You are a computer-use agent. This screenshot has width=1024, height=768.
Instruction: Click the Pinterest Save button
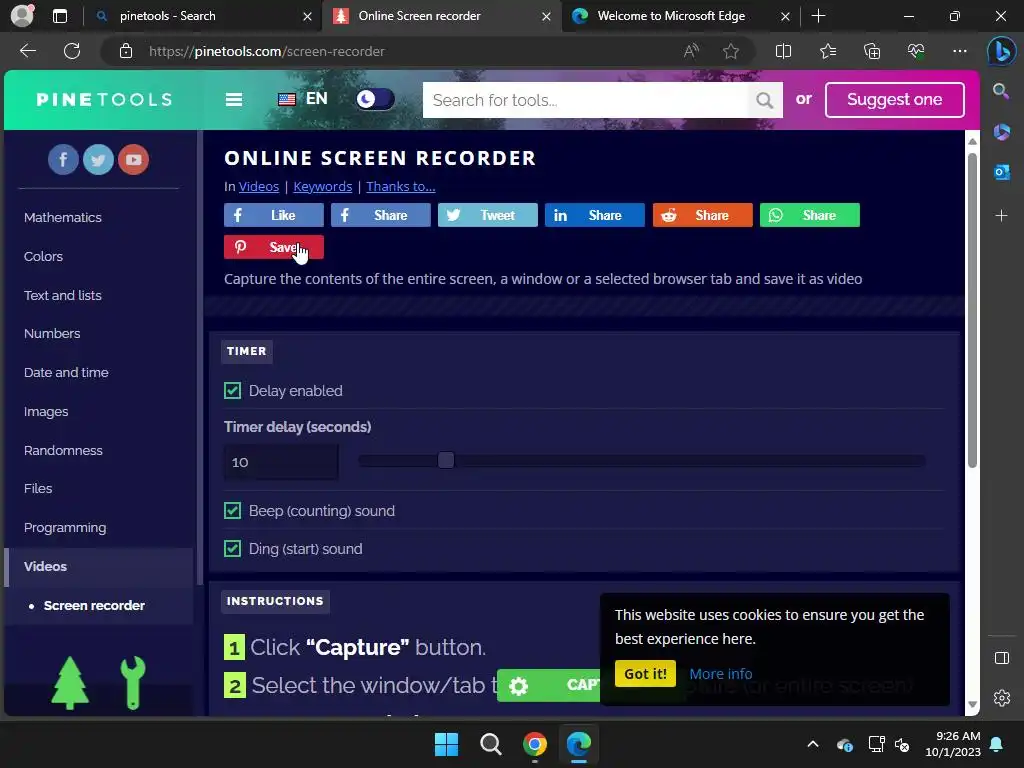tap(274, 247)
